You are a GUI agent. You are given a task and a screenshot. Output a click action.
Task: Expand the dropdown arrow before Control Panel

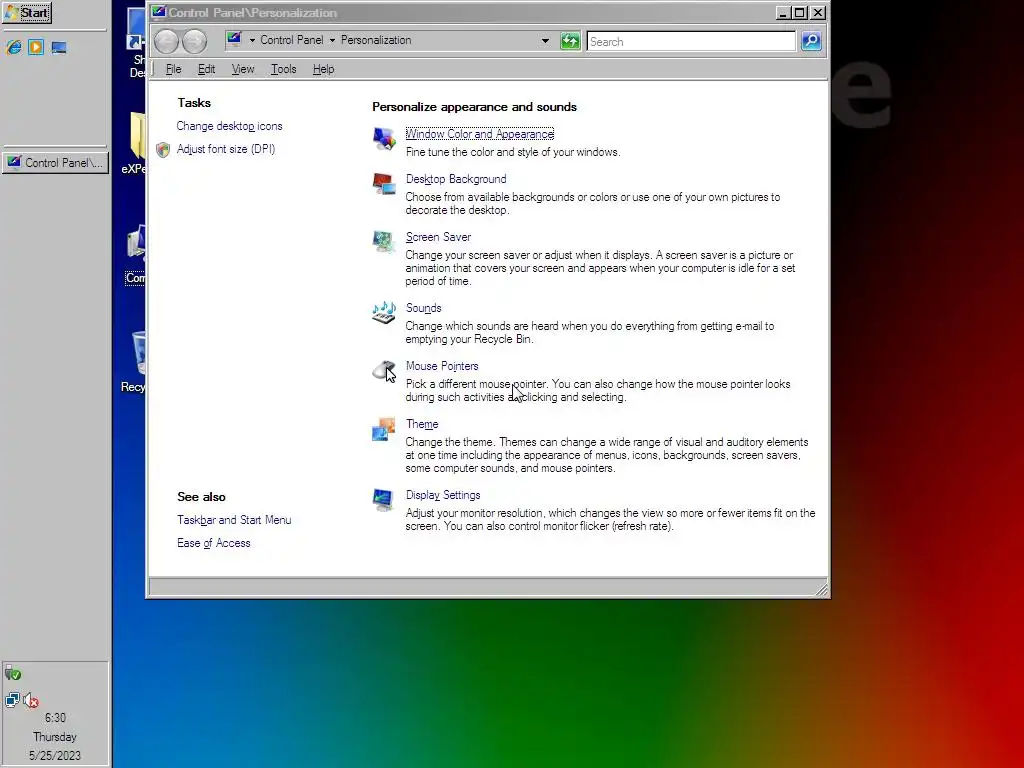tap(252, 40)
